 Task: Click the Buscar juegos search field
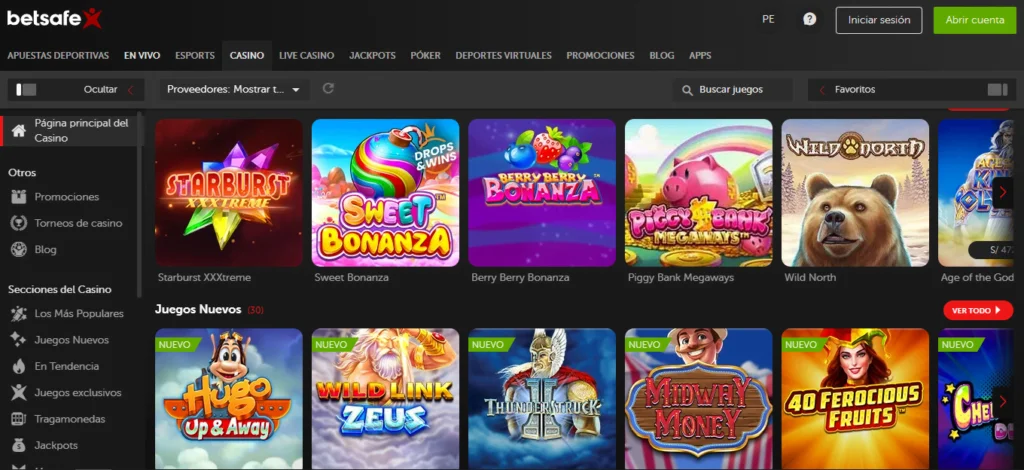[x=733, y=89]
